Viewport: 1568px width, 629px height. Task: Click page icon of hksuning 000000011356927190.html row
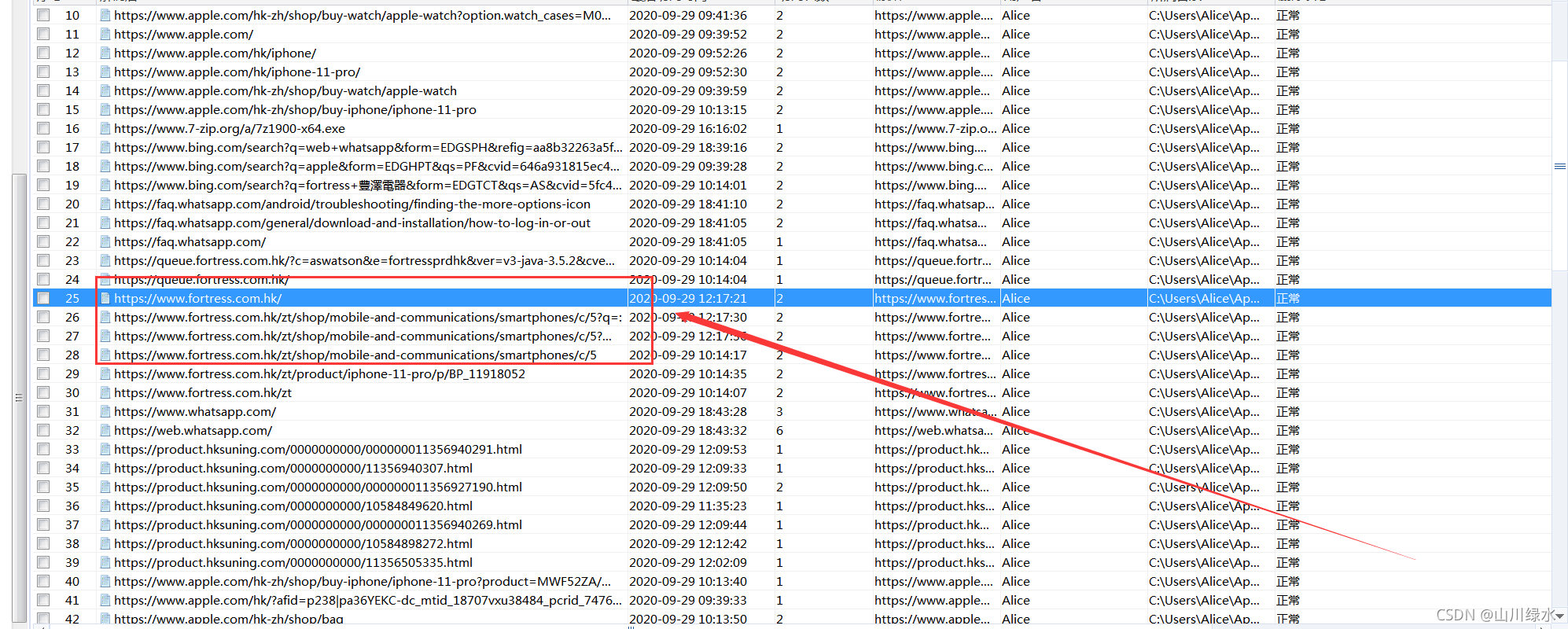tap(105, 487)
